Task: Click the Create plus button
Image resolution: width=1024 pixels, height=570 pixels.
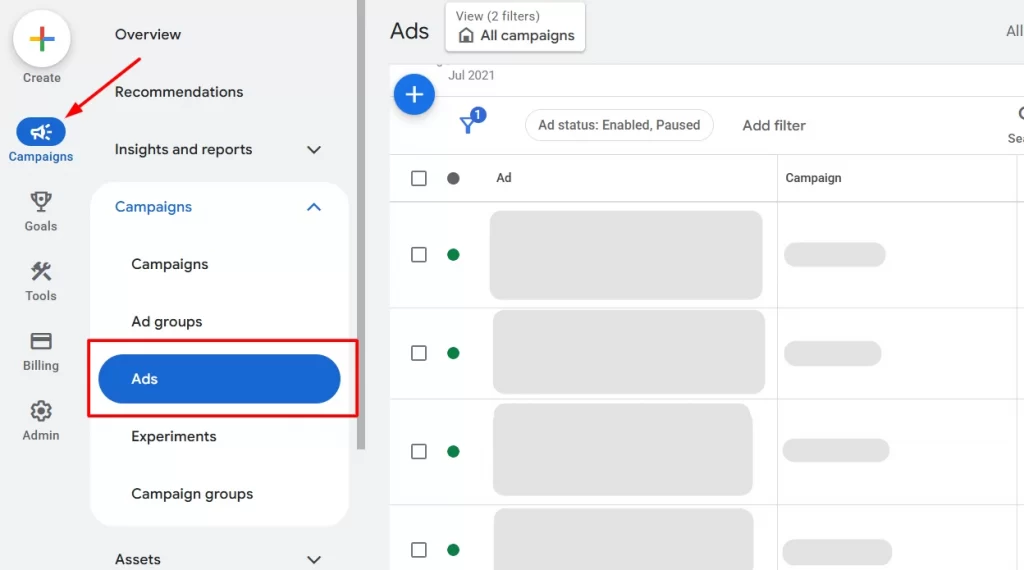Action: pyautogui.click(x=42, y=40)
